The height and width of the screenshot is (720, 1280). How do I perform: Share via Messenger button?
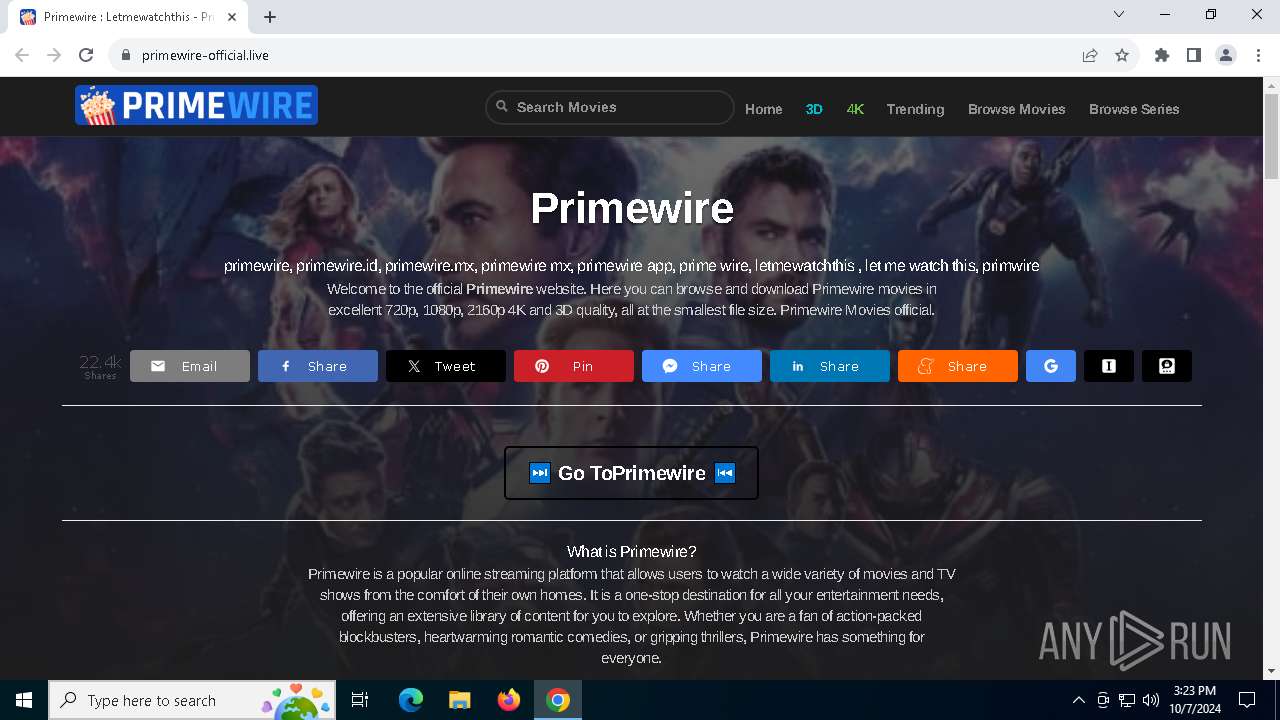pos(702,366)
